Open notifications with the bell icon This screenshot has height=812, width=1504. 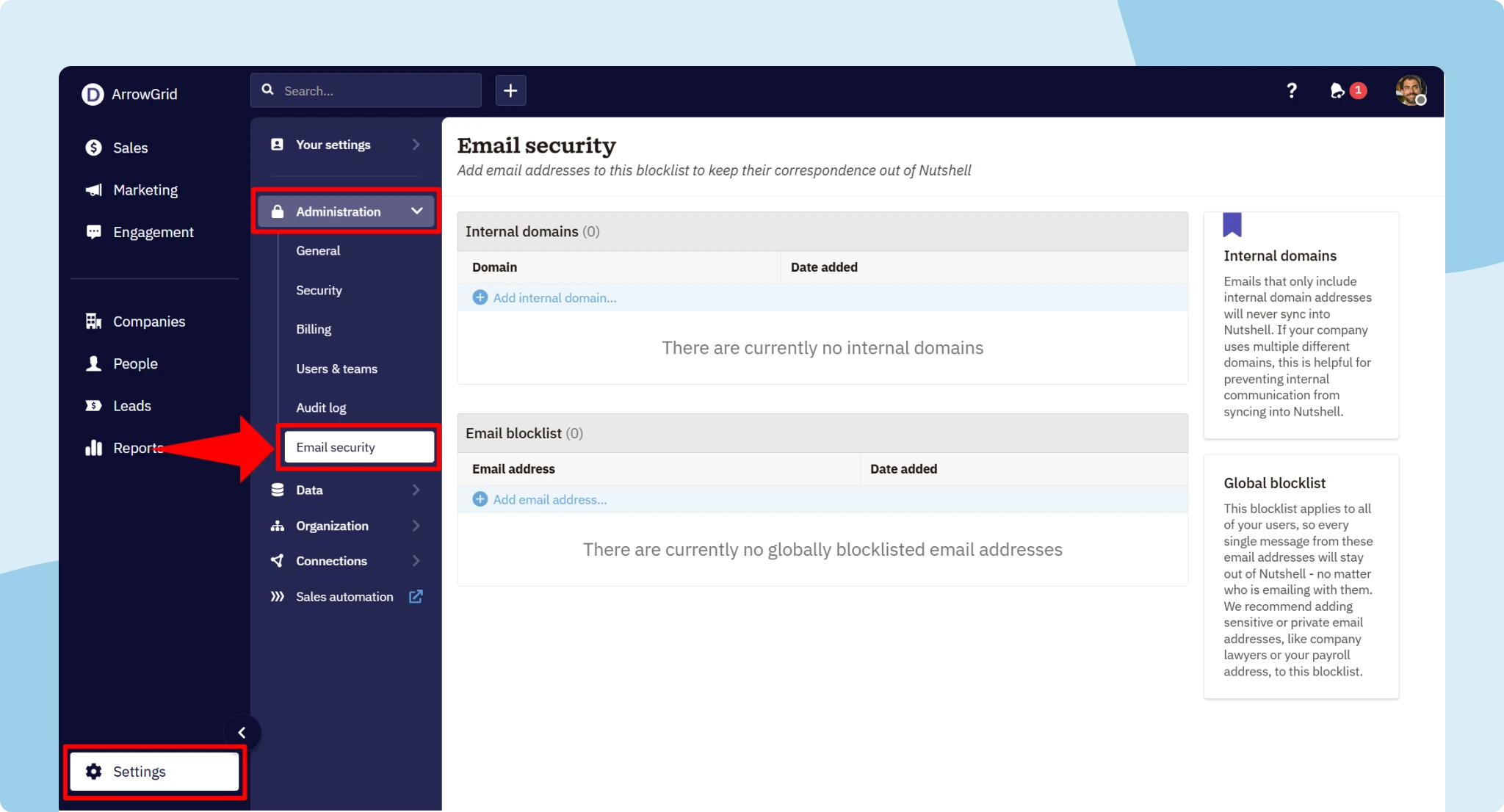pyautogui.click(x=1338, y=90)
